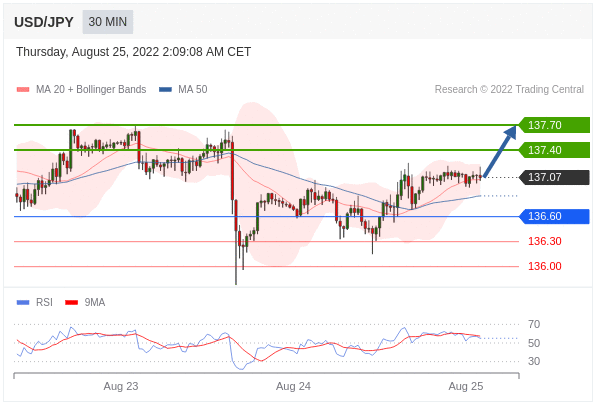Screen dimensions: 597x407
Task: Click the 136.00 support level label
Action: click(544, 266)
